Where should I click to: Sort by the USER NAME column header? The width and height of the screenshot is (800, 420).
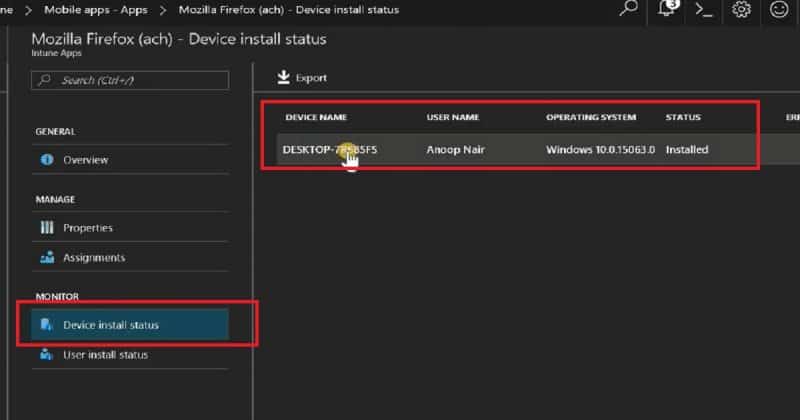[453, 117]
